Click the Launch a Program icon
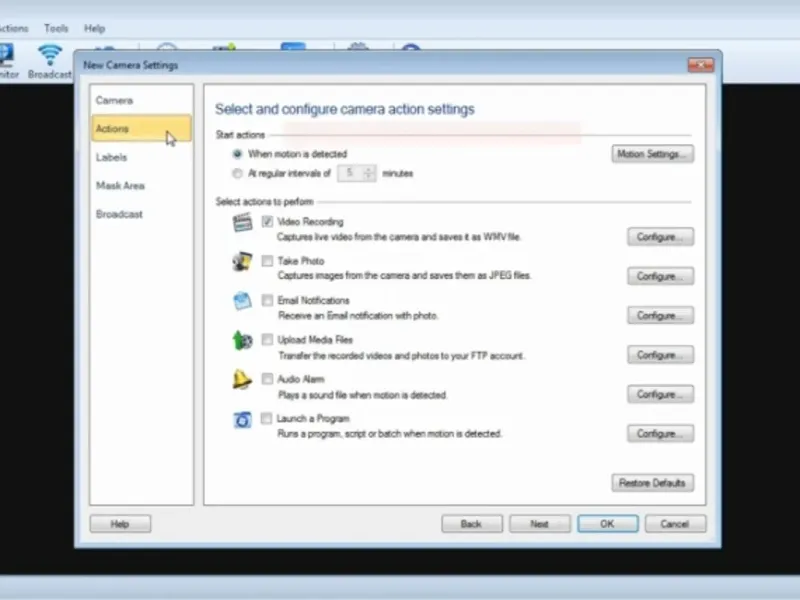800x600 pixels. [x=242, y=419]
